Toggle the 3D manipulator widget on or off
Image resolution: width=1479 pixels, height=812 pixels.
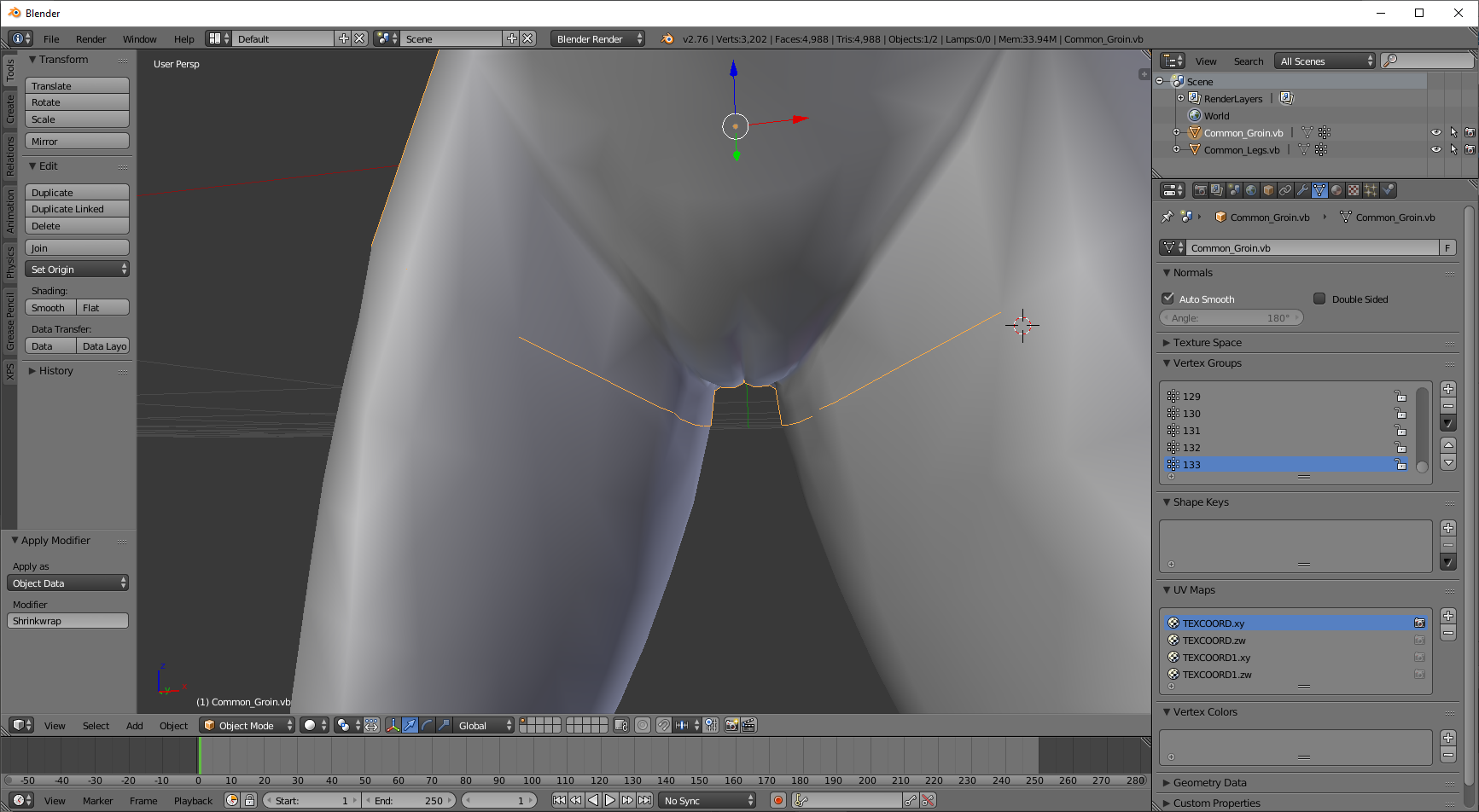(x=393, y=725)
